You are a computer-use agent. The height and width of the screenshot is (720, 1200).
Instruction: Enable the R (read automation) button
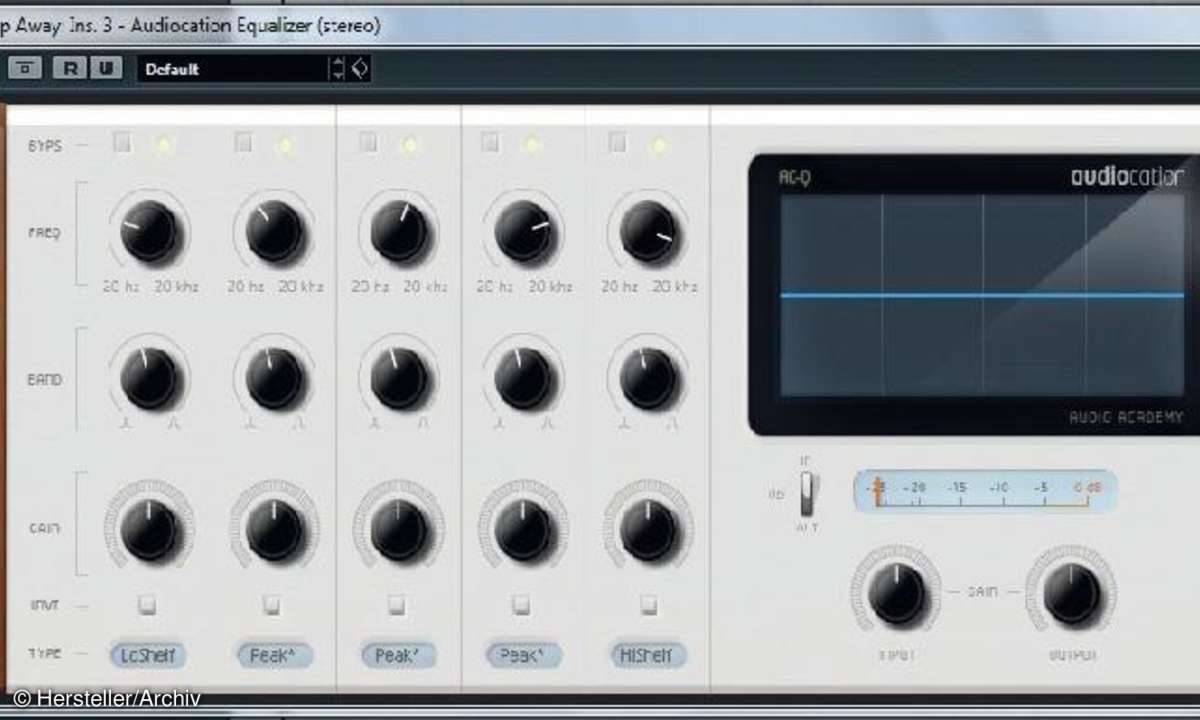coord(70,69)
